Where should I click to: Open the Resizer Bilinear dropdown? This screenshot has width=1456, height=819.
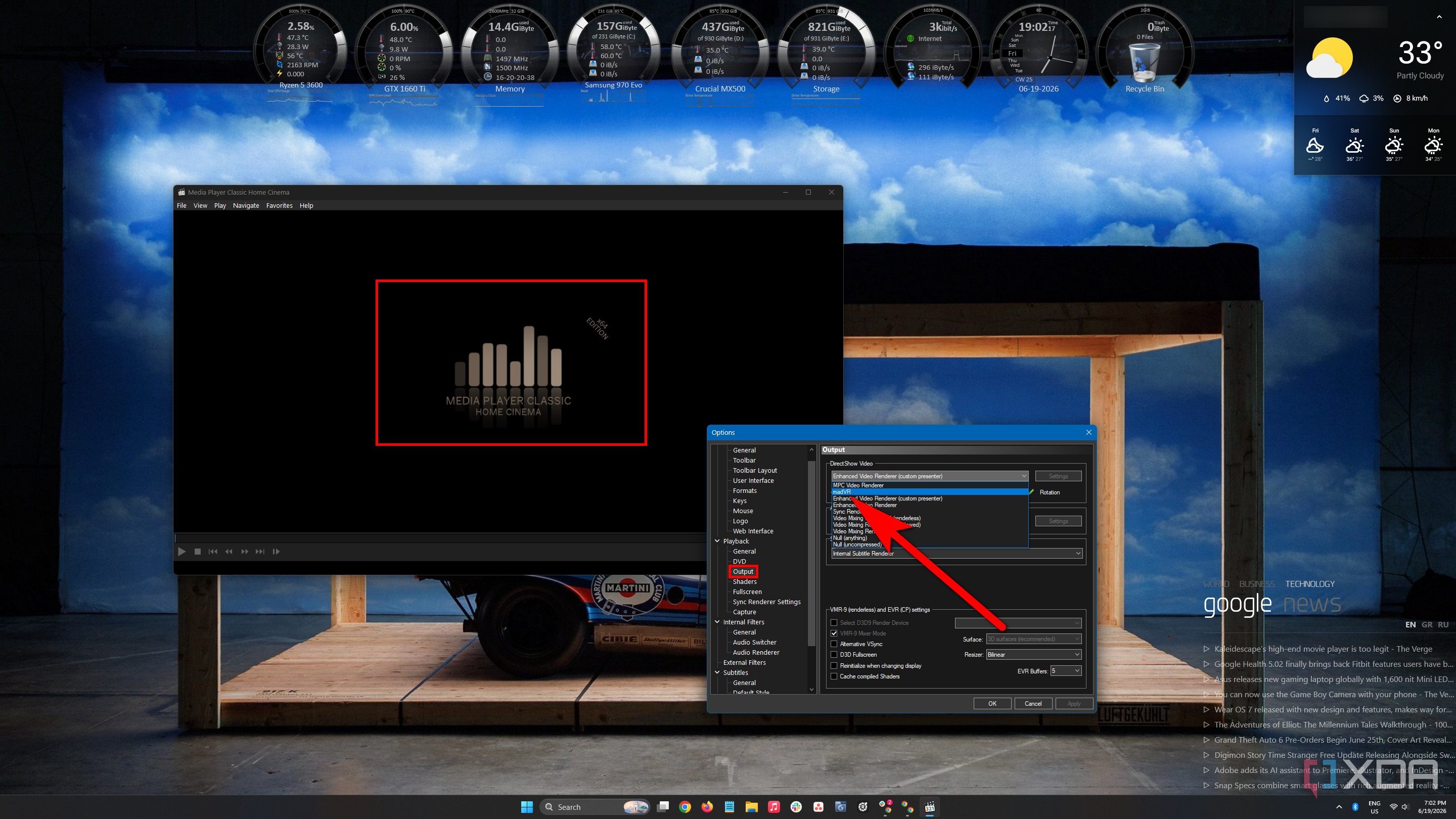pyautogui.click(x=1034, y=655)
